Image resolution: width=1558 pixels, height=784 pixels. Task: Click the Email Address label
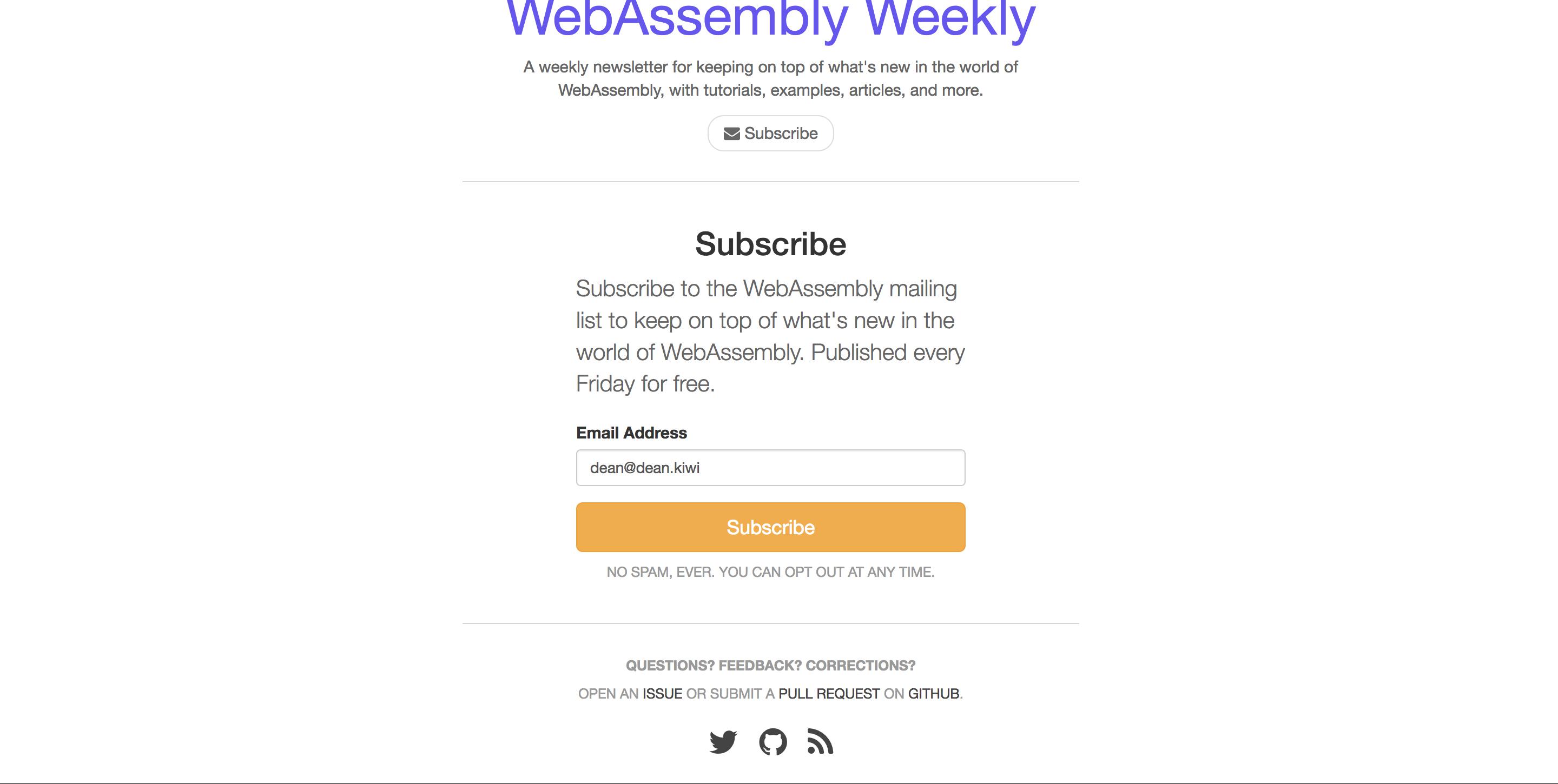click(x=631, y=433)
